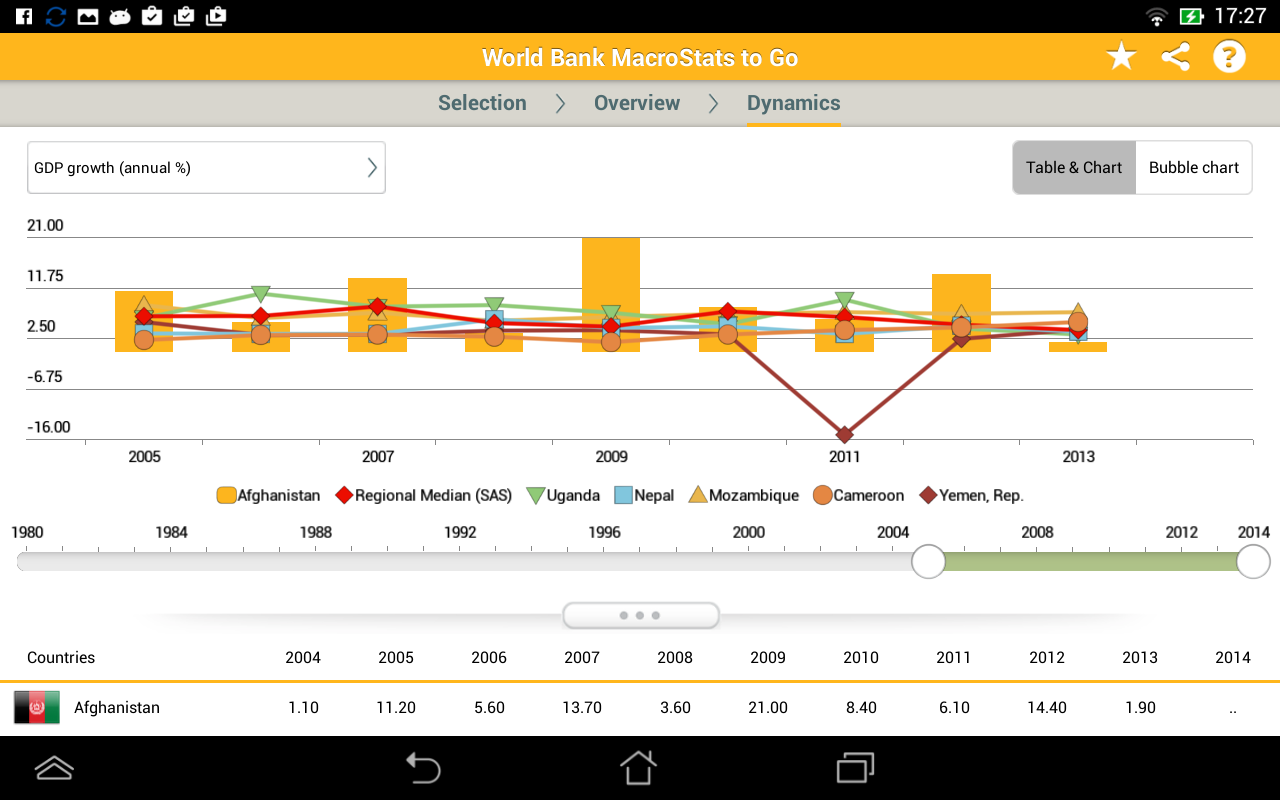This screenshot has height=800, width=1280.
Task: Click the right year range slider handle
Action: tap(1253, 562)
